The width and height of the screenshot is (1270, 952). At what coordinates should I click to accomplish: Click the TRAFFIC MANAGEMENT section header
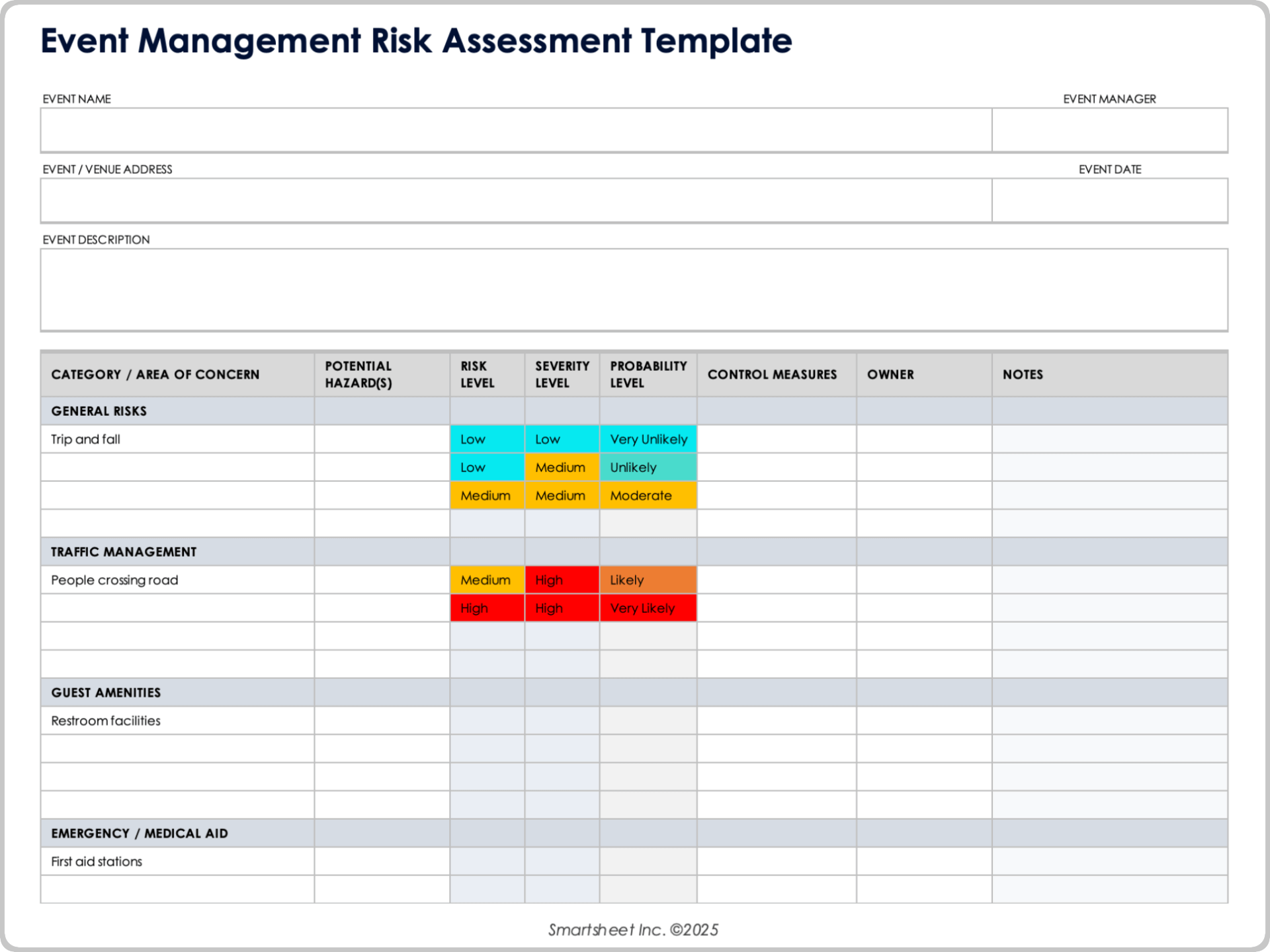tap(123, 551)
